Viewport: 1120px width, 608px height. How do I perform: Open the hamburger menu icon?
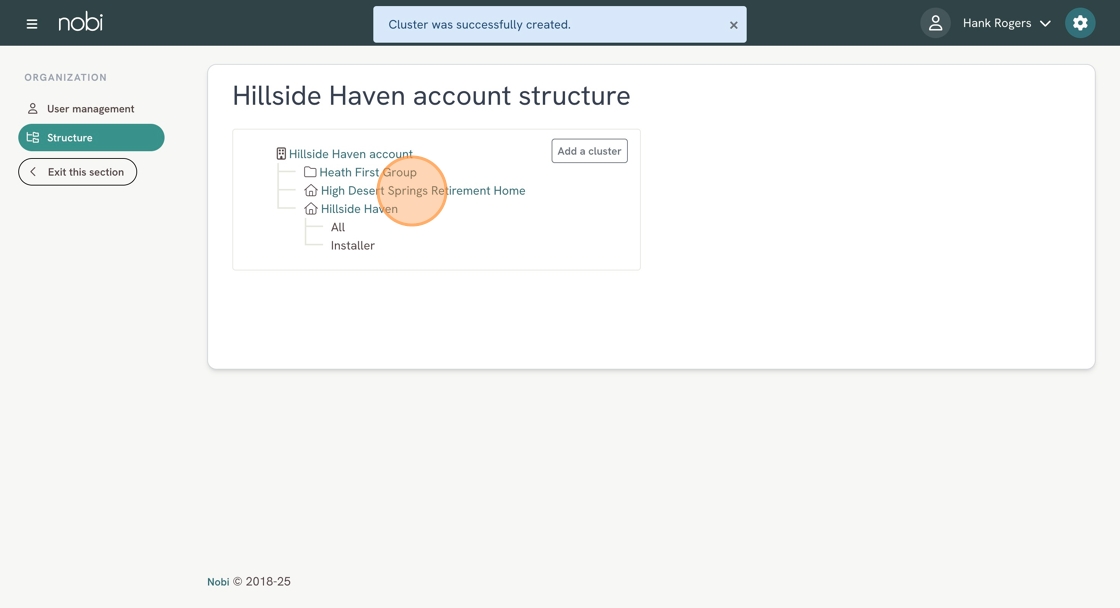(x=31, y=24)
